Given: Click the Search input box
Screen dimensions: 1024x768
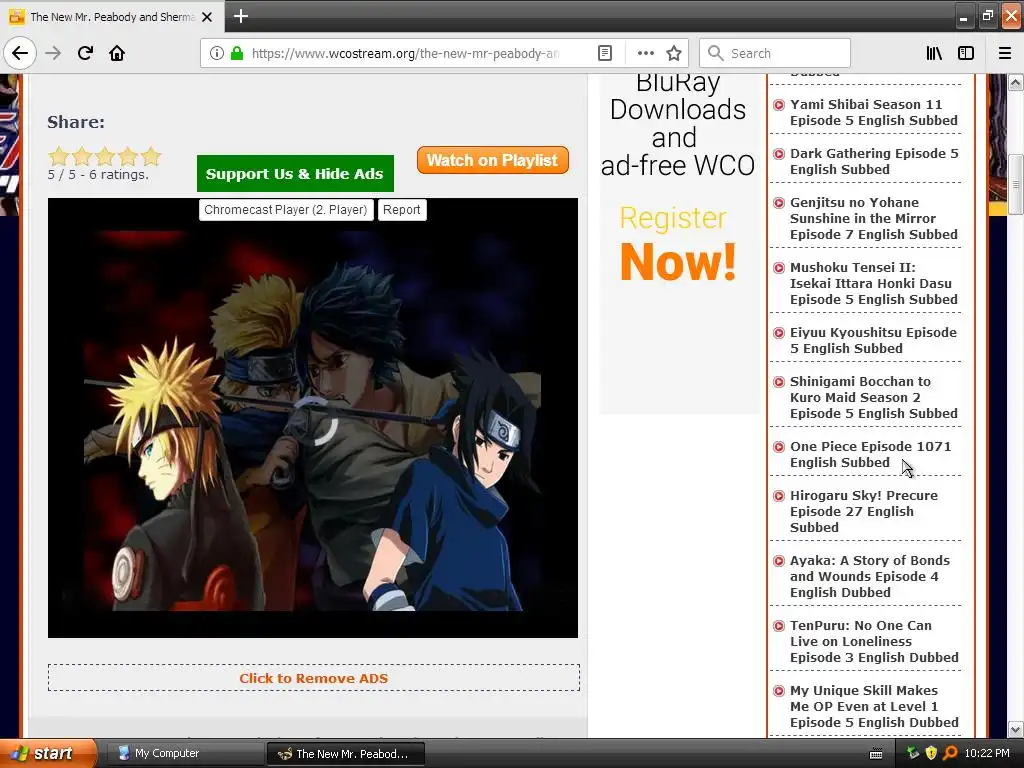Looking at the screenshot, I should point(775,54).
